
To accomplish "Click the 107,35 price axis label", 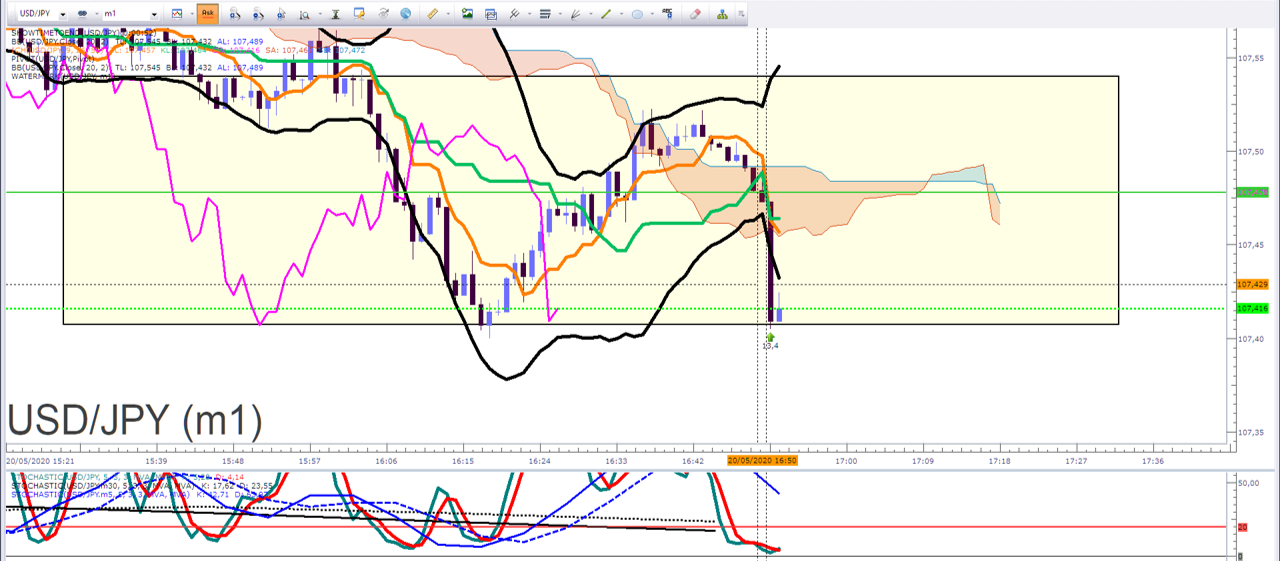I will [x=1252, y=432].
